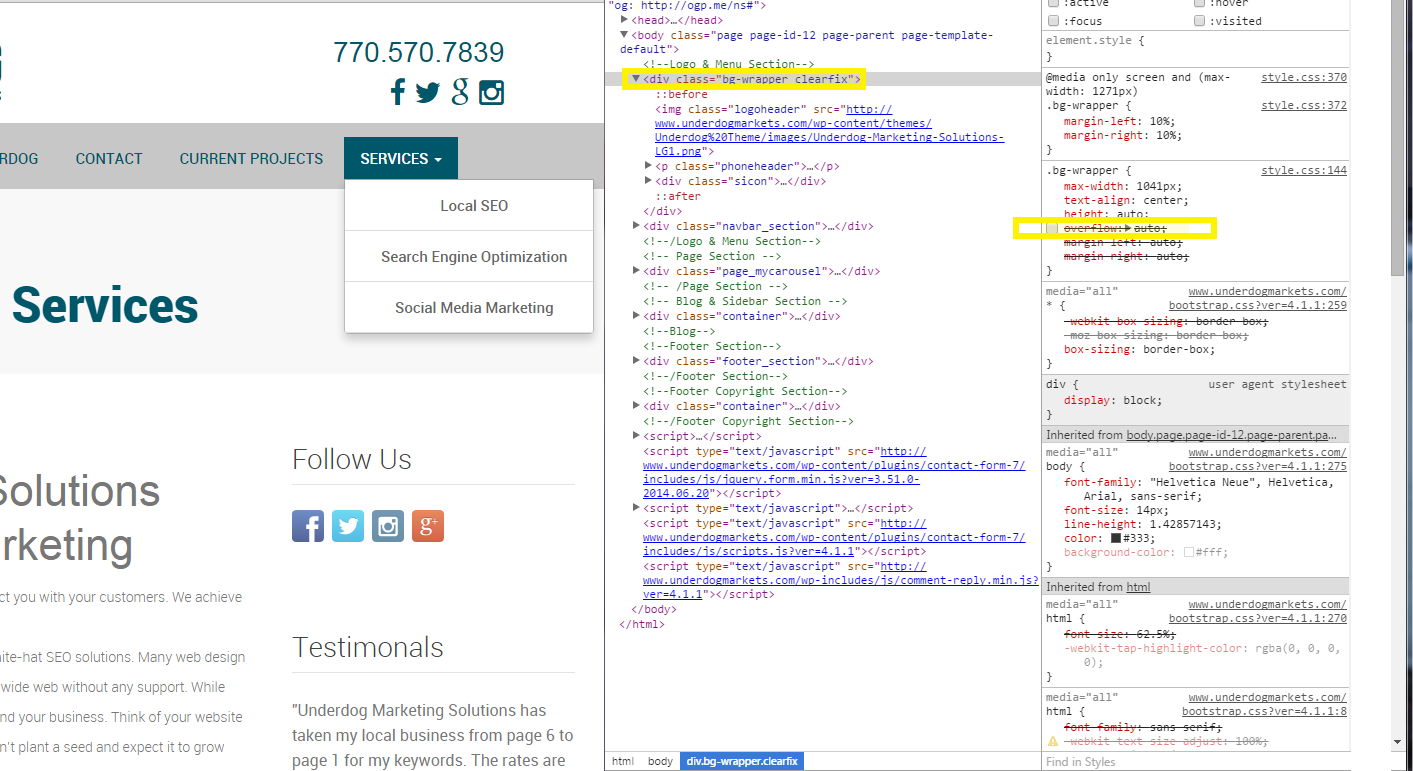Toggle the :visited state checkbox

pos(1200,21)
